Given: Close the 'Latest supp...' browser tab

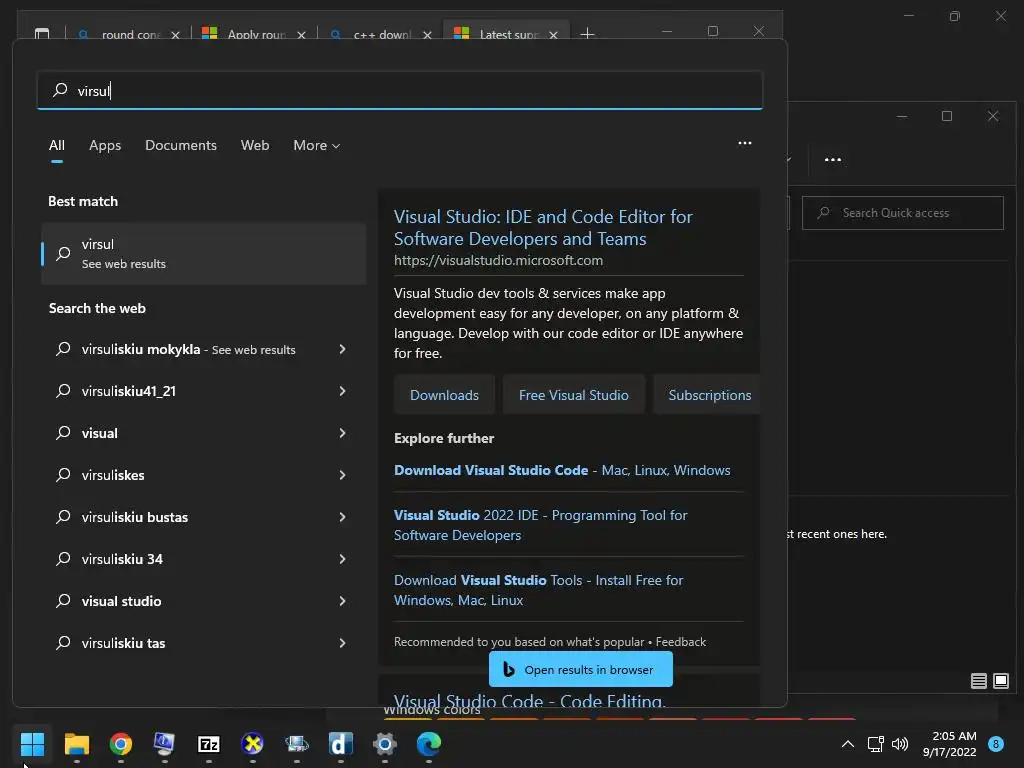Looking at the screenshot, I should coord(553,35).
